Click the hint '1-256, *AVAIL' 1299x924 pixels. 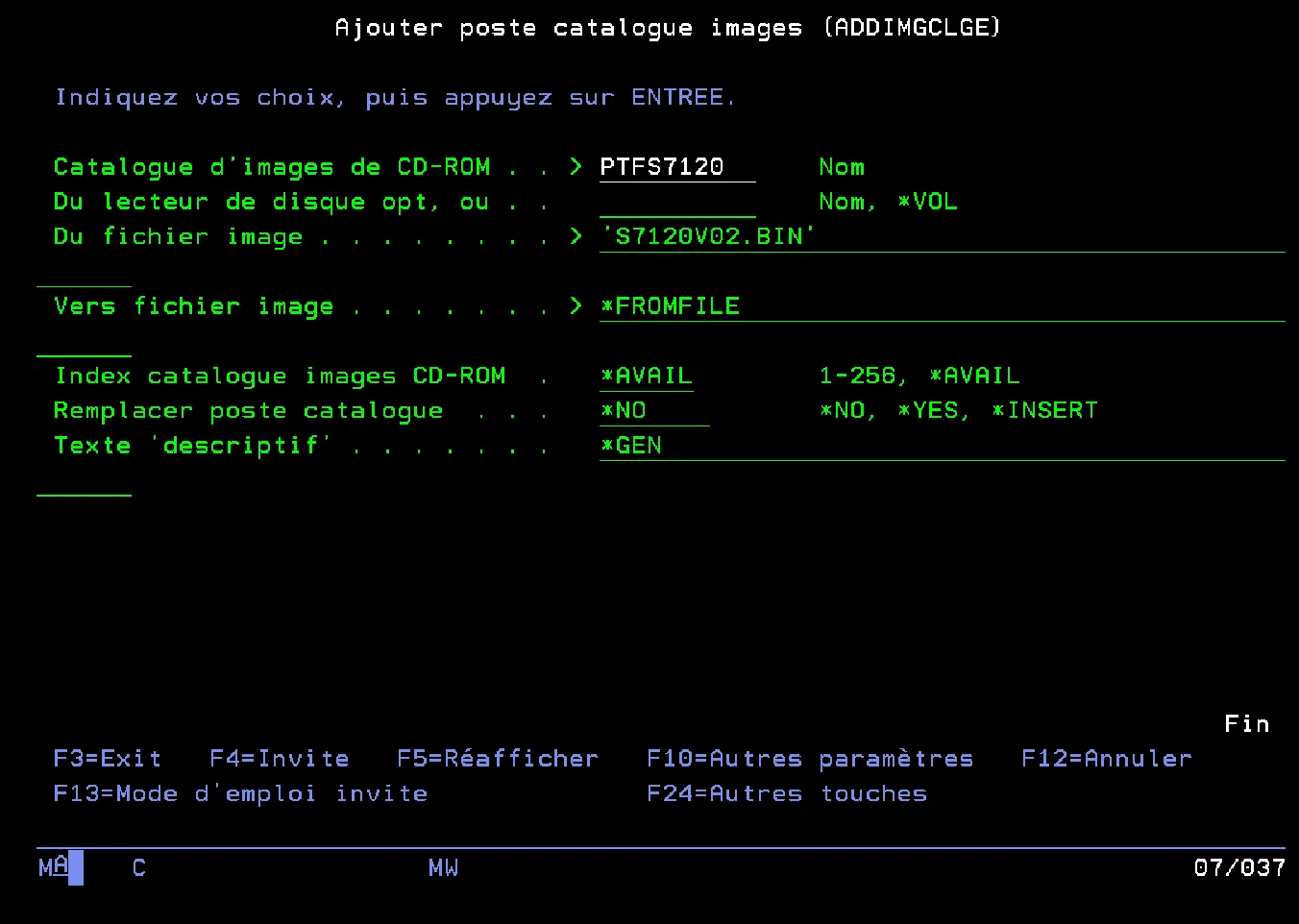point(919,376)
